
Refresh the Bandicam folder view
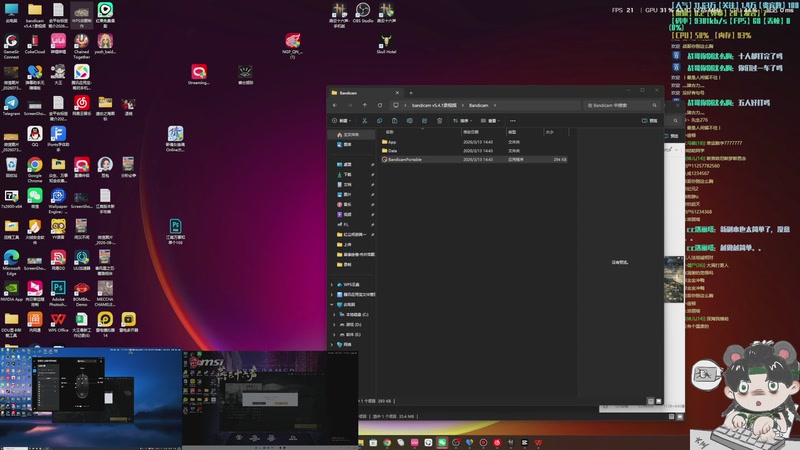(380, 105)
